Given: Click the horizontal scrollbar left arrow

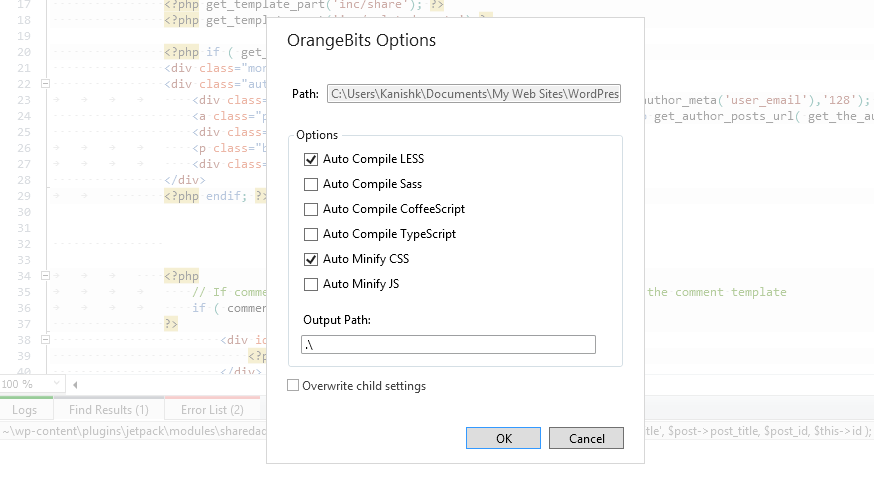Looking at the screenshot, I should (75, 384).
